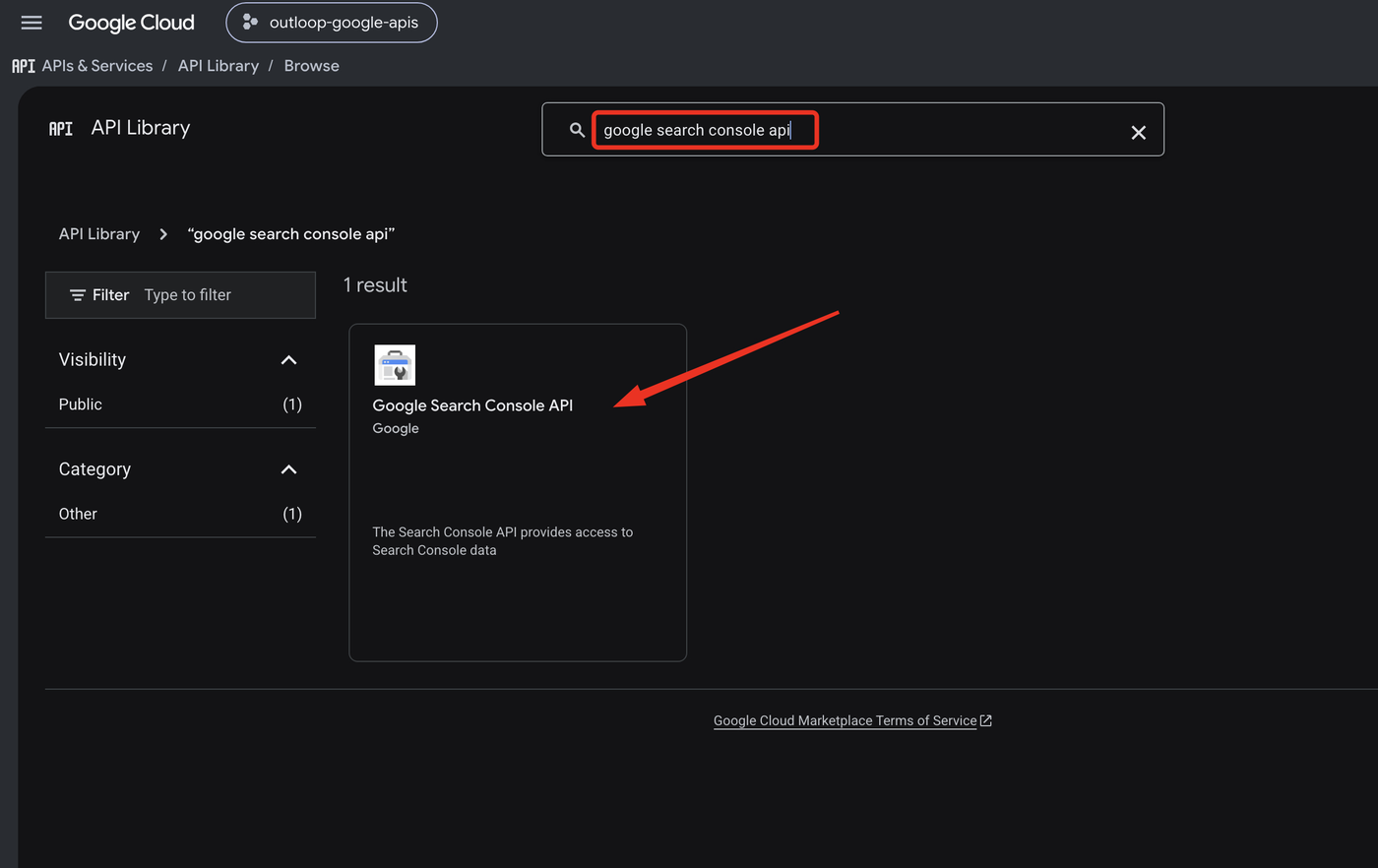This screenshot has height=868, width=1378.
Task: Select the Public visibility filter
Action: coord(180,404)
